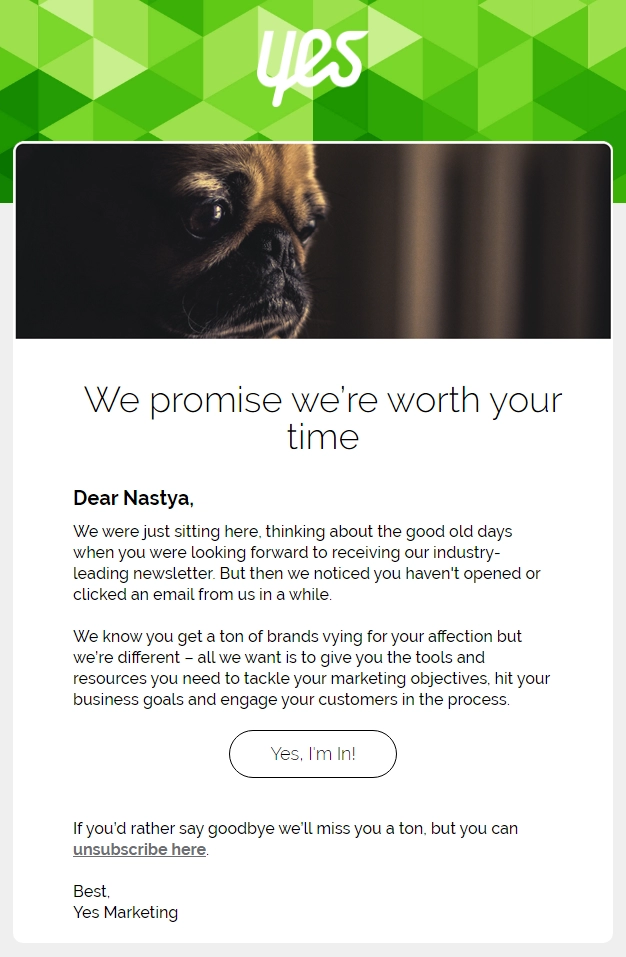Click the green triangle pattern header background
626x957 pixels.
coord(100,60)
